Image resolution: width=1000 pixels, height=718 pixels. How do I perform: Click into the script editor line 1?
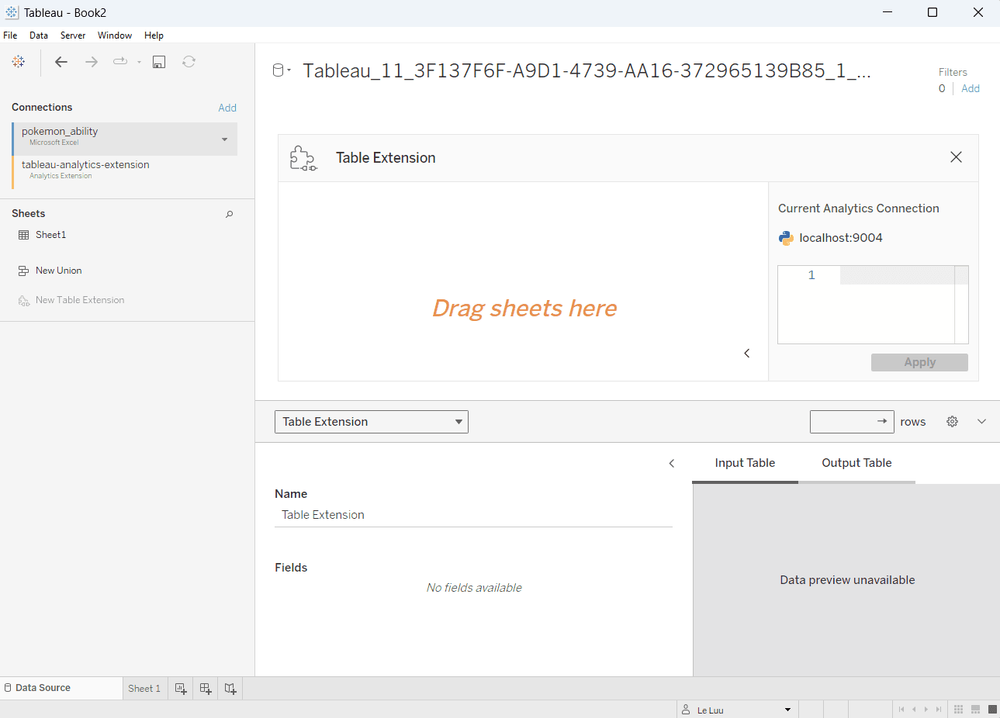pyautogui.click(x=897, y=275)
